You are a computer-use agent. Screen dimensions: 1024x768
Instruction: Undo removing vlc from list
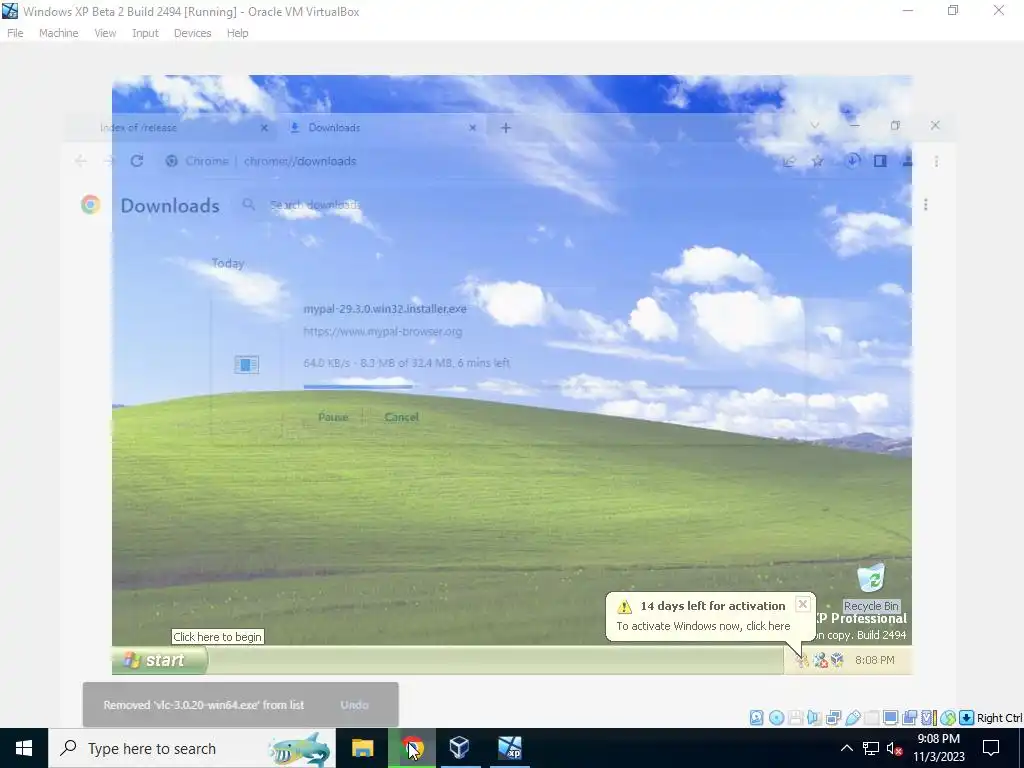pyautogui.click(x=354, y=705)
